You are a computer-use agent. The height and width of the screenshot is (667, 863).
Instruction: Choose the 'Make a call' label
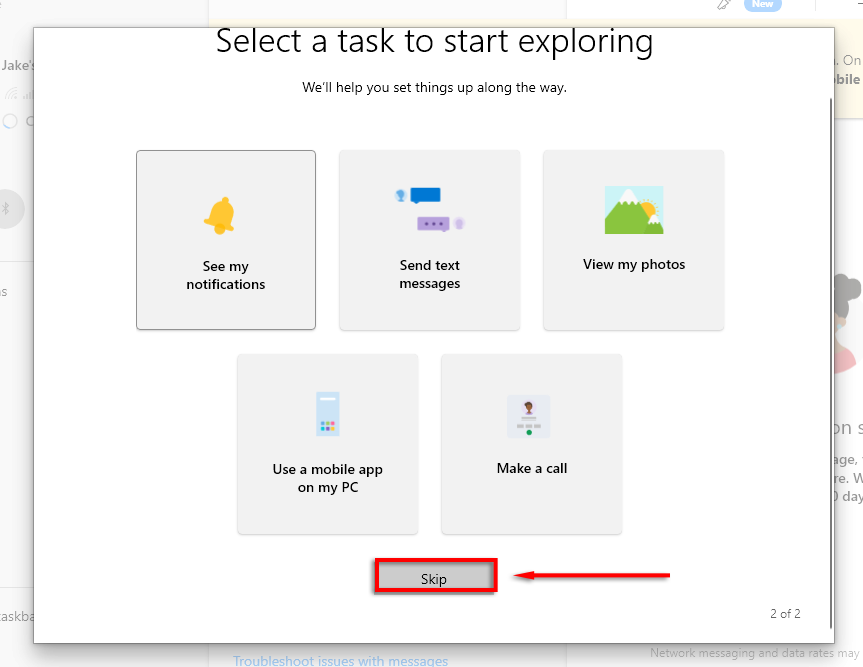coord(532,468)
